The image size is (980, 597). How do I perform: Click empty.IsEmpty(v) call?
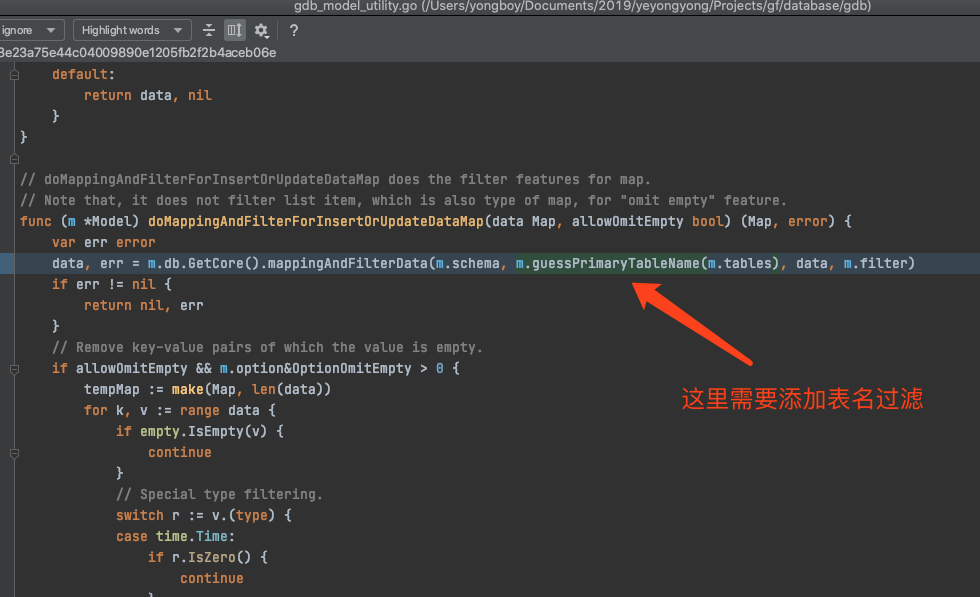tap(203, 431)
